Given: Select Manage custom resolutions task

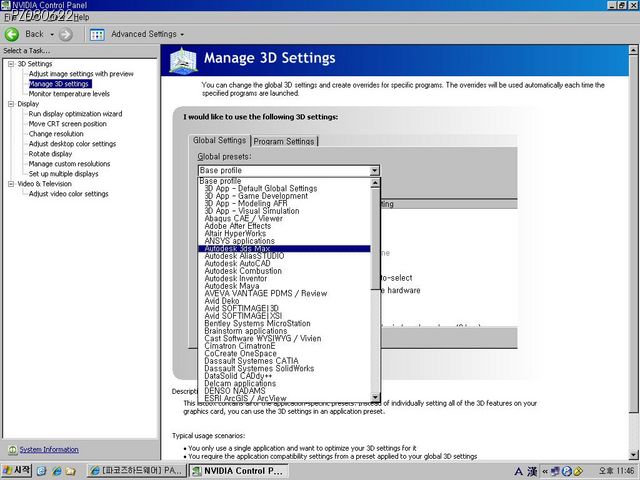Looking at the screenshot, I should (x=69, y=164).
